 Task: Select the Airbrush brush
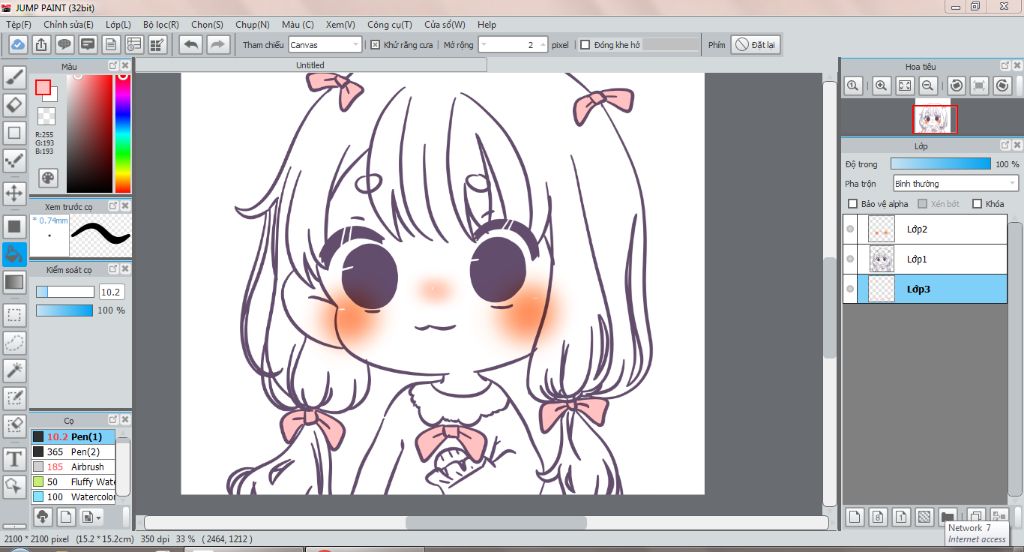pos(73,466)
